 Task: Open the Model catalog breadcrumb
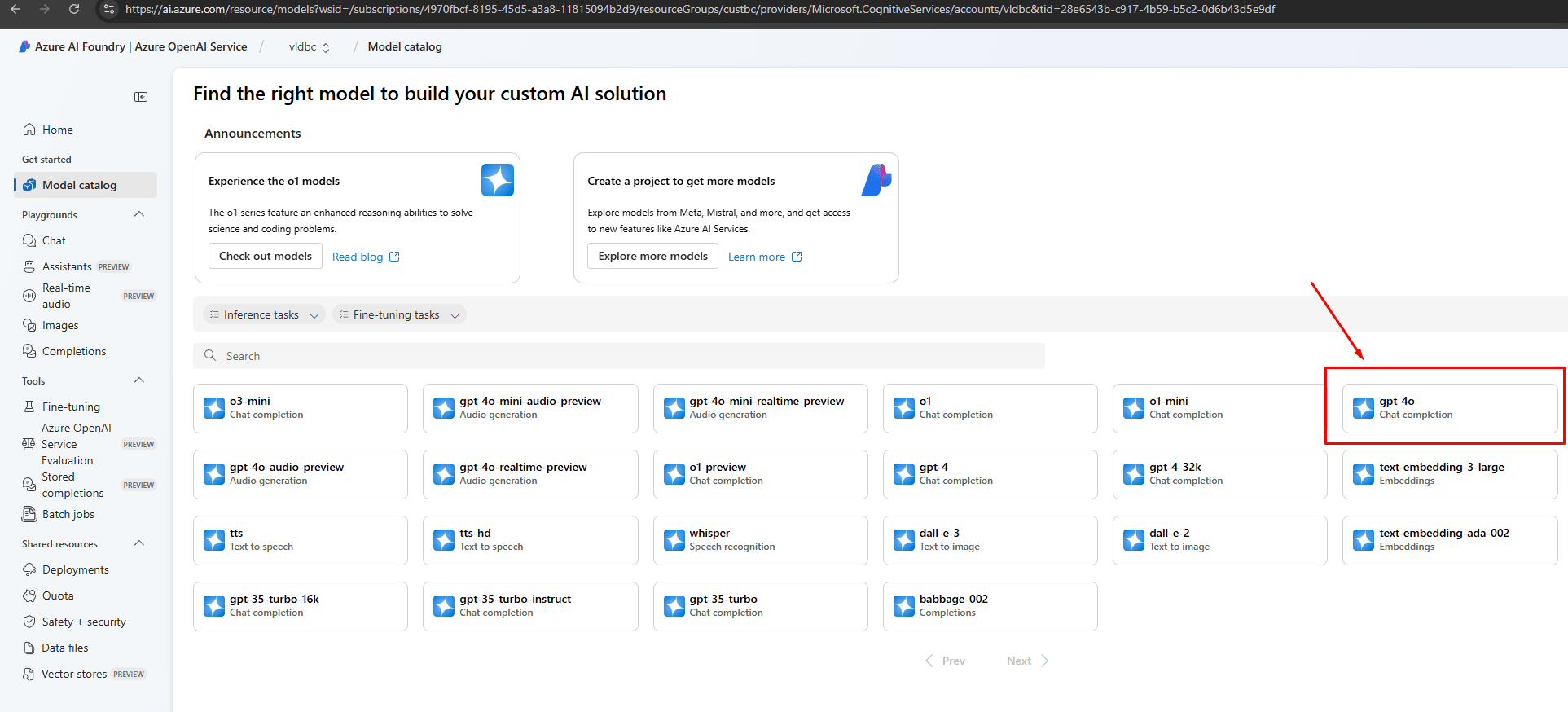click(405, 46)
